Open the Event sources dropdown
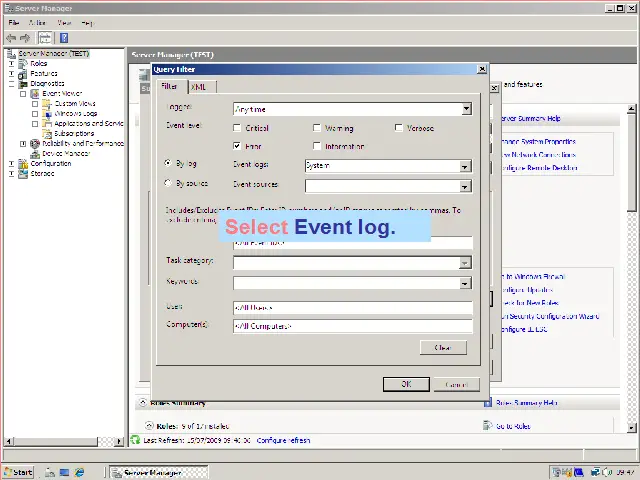 tap(464, 187)
